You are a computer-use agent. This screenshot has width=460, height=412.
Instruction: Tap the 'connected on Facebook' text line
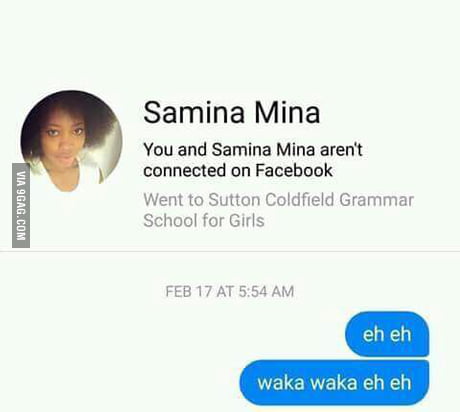(x=238, y=170)
